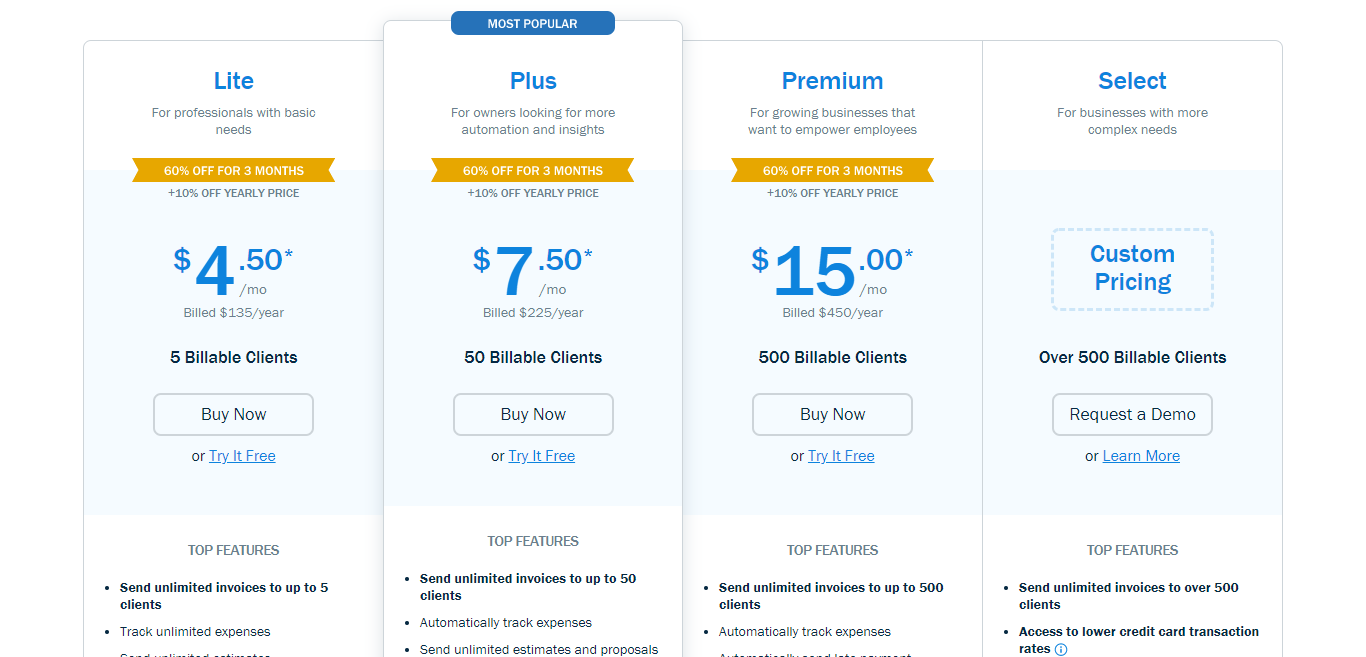Screen dimensions: 1366x657
Task: Click the $15.00 per month price
Action: pyautogui.click(x=832, y=271)
